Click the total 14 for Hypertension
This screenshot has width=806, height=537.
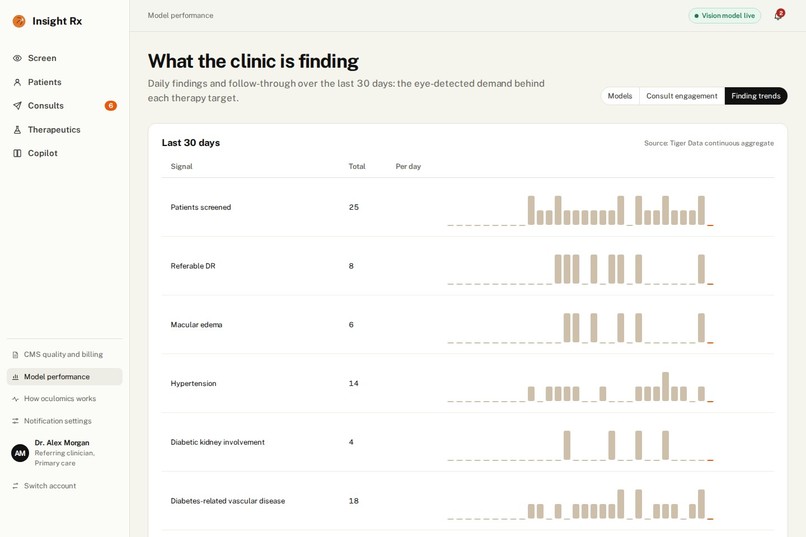354,383
